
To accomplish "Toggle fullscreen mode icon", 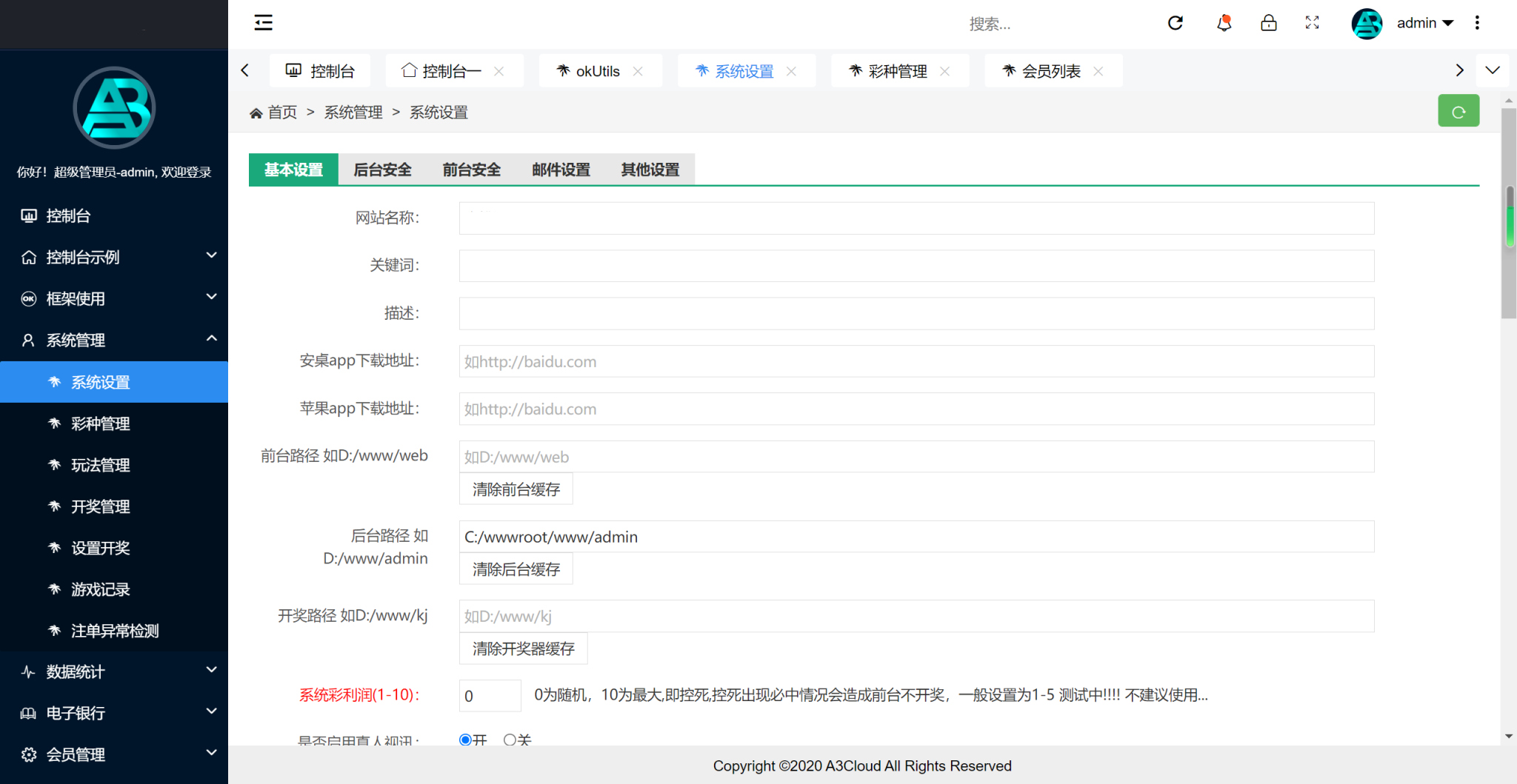I will pyautogui.click(x=1312, y=23).
